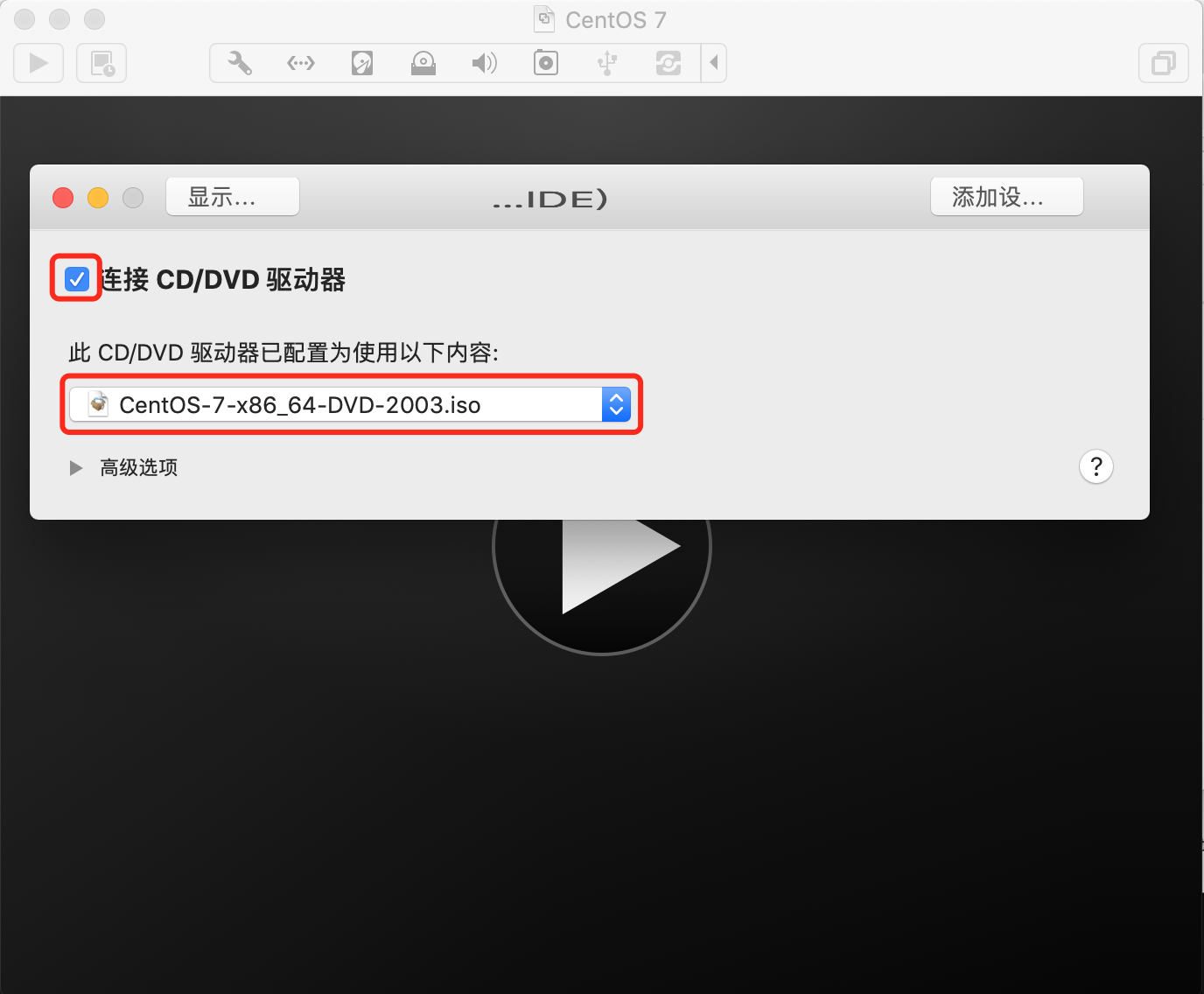This screenshot has height=994, width=1204.
Task: Click the hard disk toolbar icon
Action: coord(361,63)
